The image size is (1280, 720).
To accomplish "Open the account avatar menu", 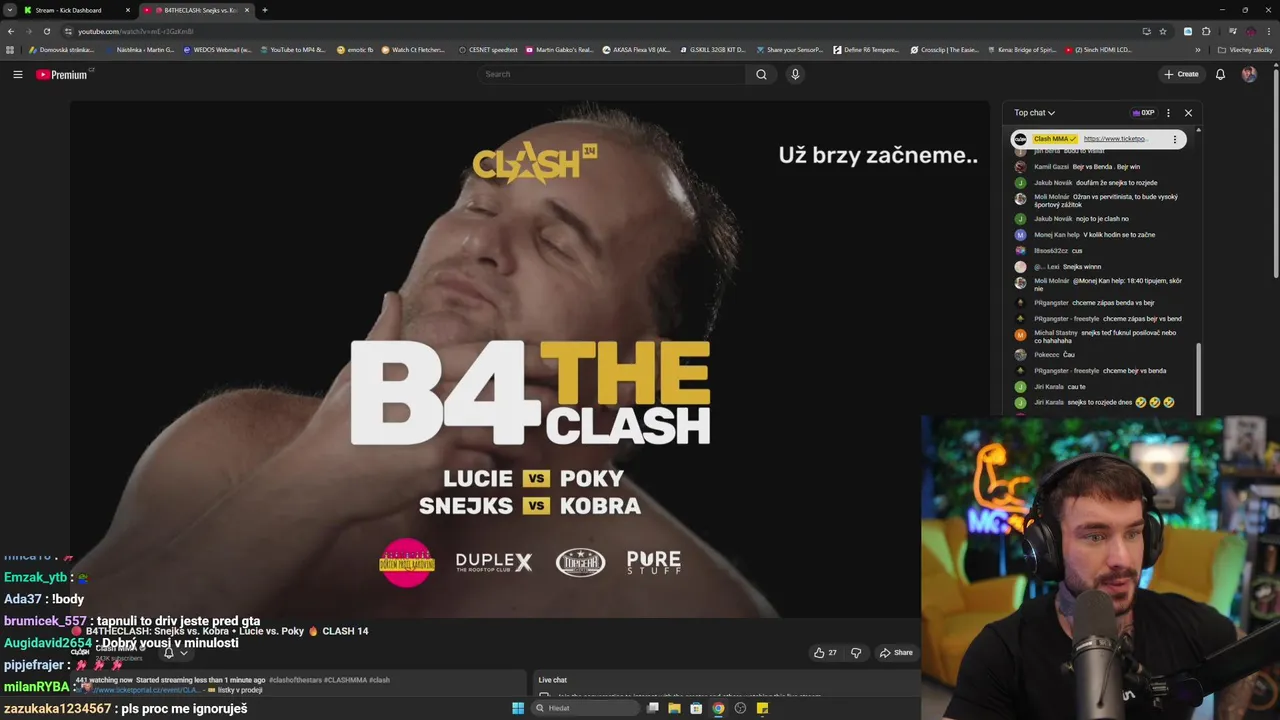I will click(x=1249, y=74).
